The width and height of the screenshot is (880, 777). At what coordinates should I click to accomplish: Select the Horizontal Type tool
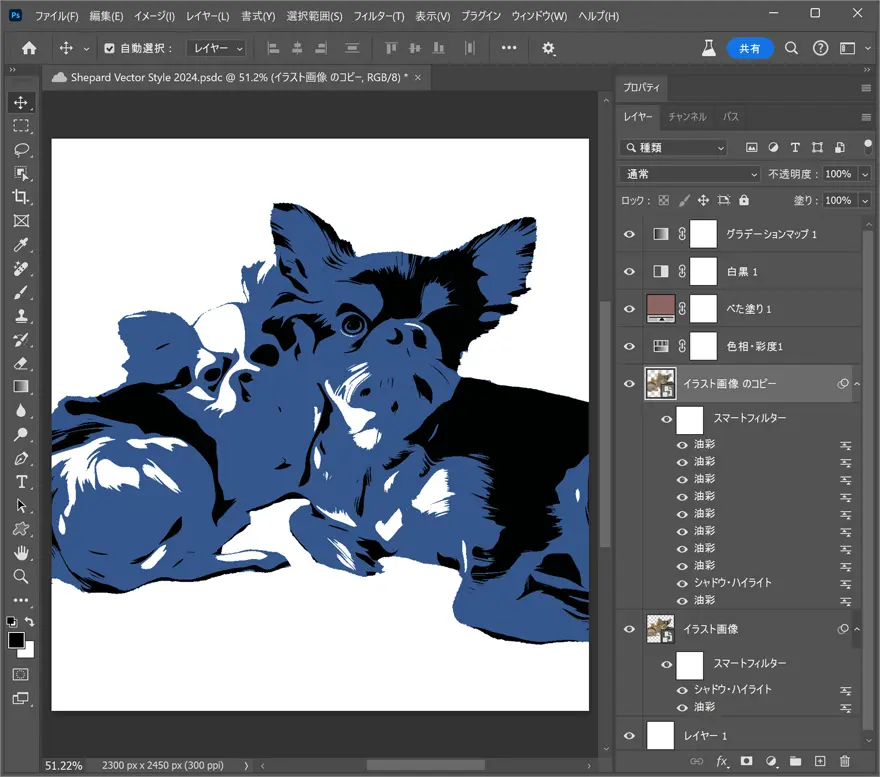(21, 482)
